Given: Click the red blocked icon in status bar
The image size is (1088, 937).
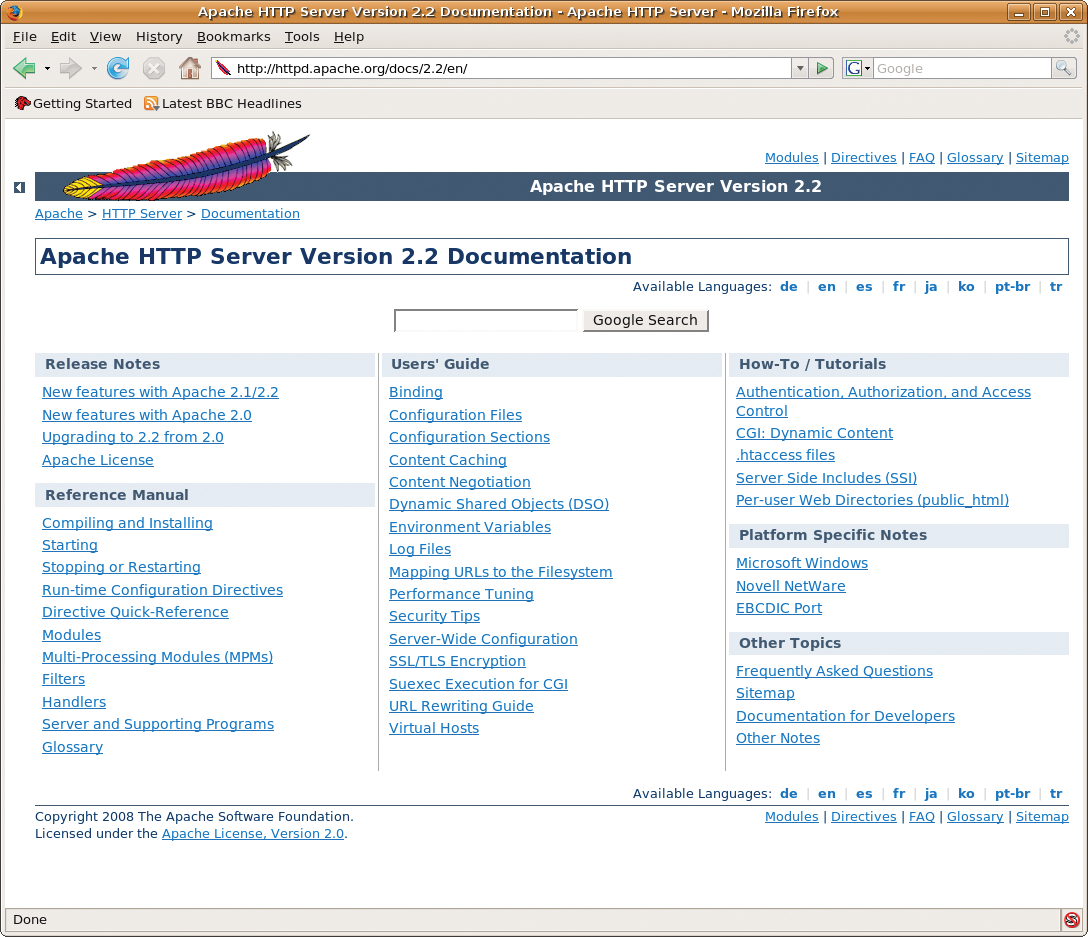Looking at the screenshot, I should pyautogui.click(x=1071, y=920).
